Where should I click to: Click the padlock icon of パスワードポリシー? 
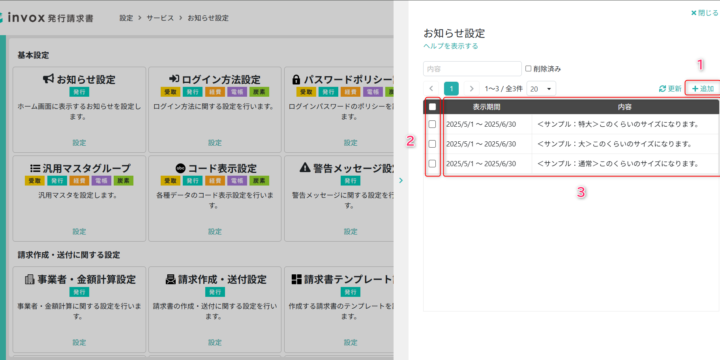click(296, 79)
